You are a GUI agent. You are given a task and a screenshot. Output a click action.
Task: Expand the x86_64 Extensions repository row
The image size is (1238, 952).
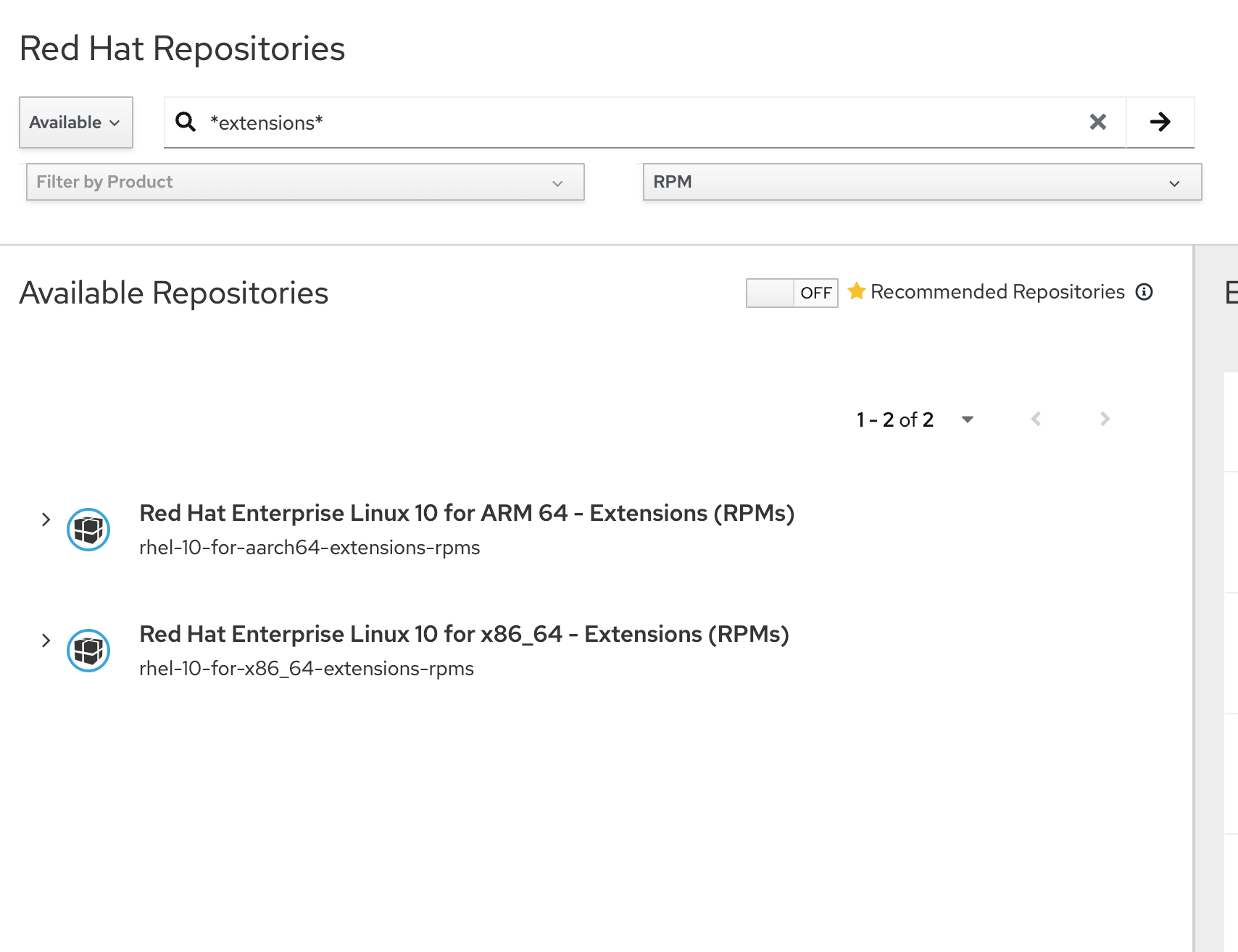coord(46,640)
